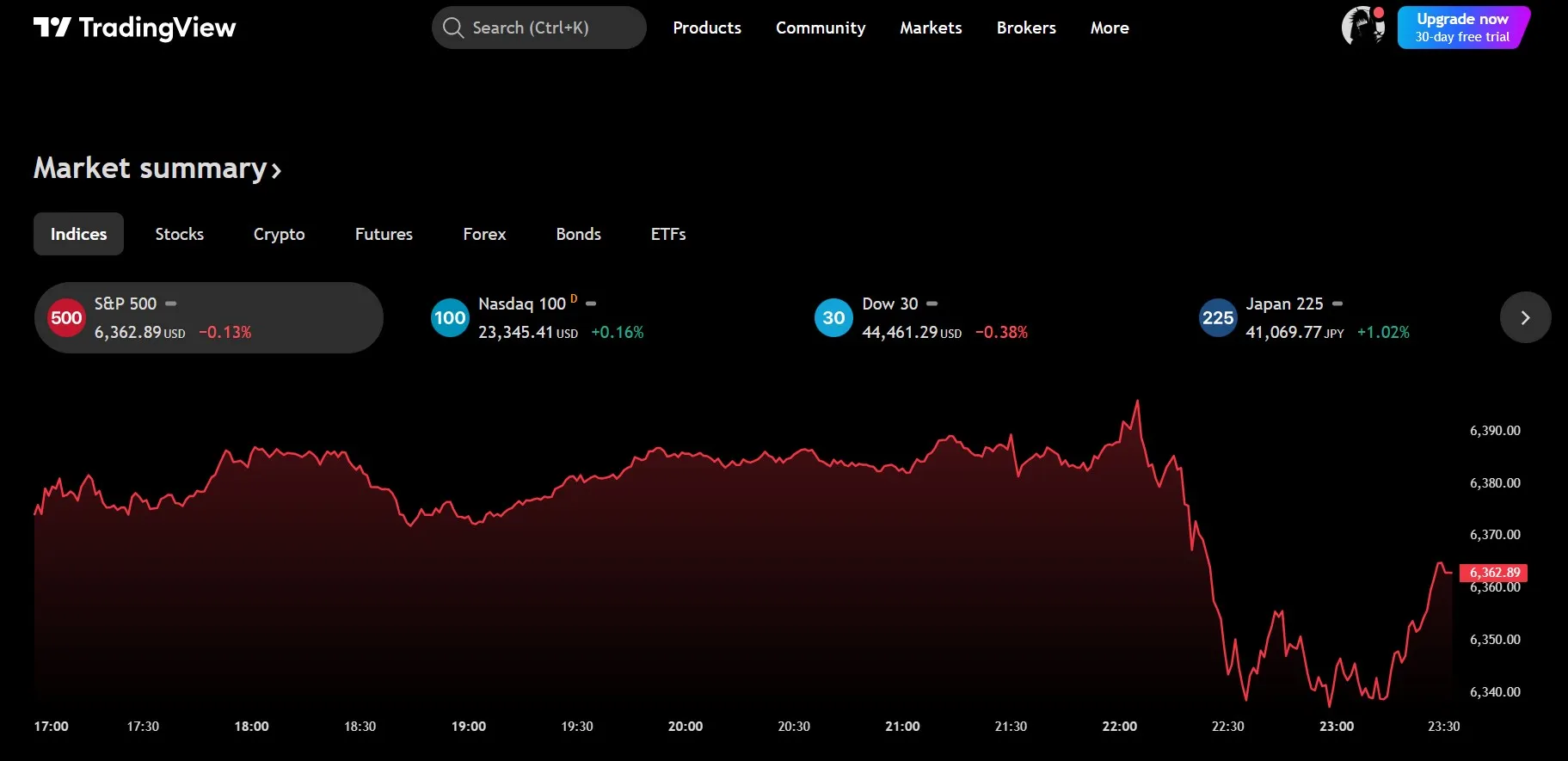Expand the Market summary chevron

pyautogui.click(x=276, y=170)
